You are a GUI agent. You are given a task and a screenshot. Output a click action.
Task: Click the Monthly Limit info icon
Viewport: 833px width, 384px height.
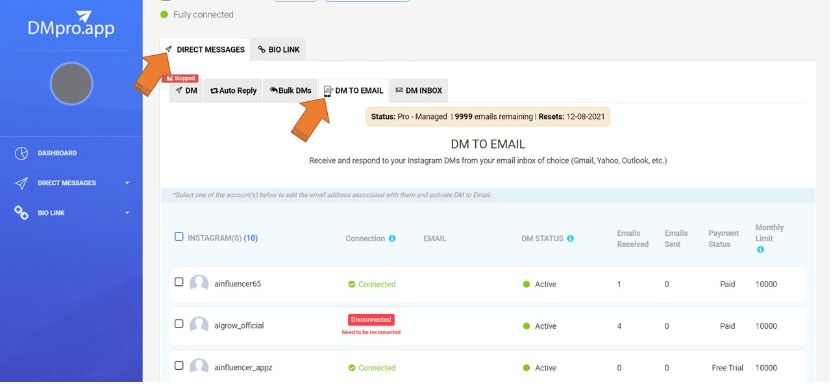tap(760, 250)
